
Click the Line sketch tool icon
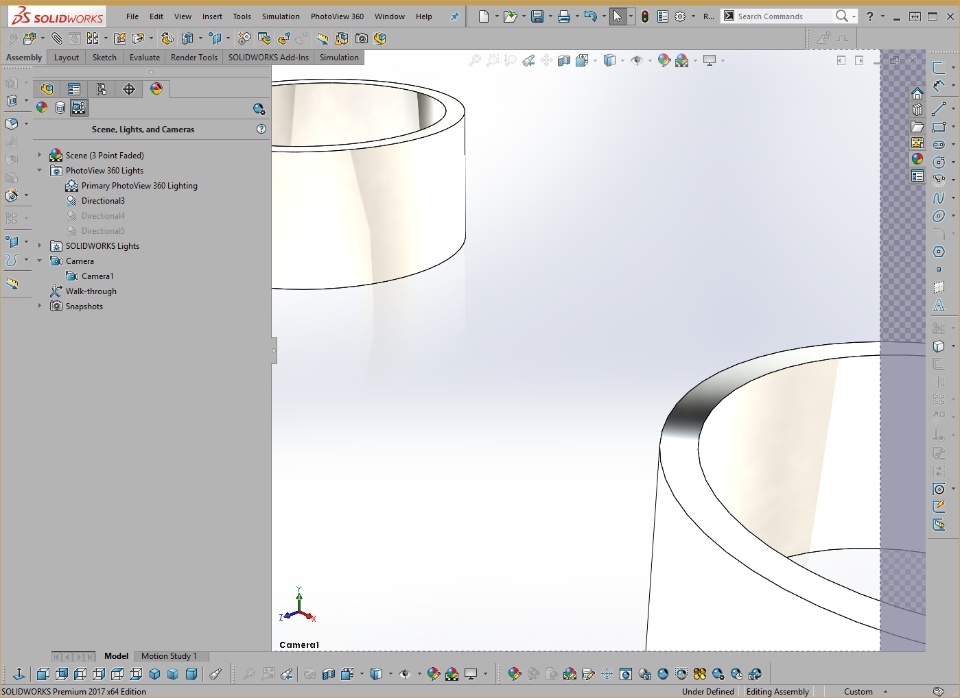tap(939, 109)
